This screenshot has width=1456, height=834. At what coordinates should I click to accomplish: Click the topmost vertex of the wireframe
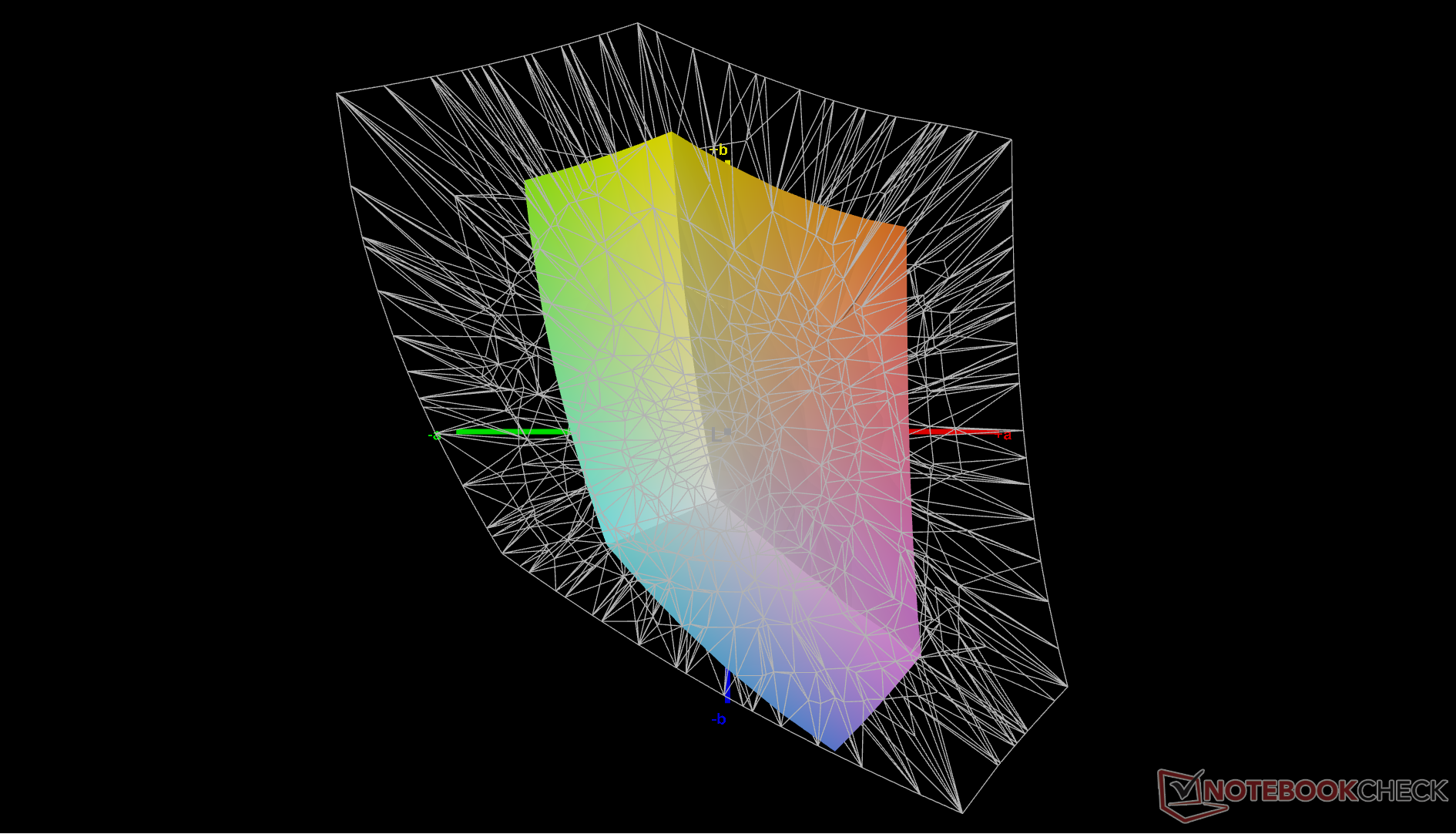pyautogui.click(x=637, y=24)
